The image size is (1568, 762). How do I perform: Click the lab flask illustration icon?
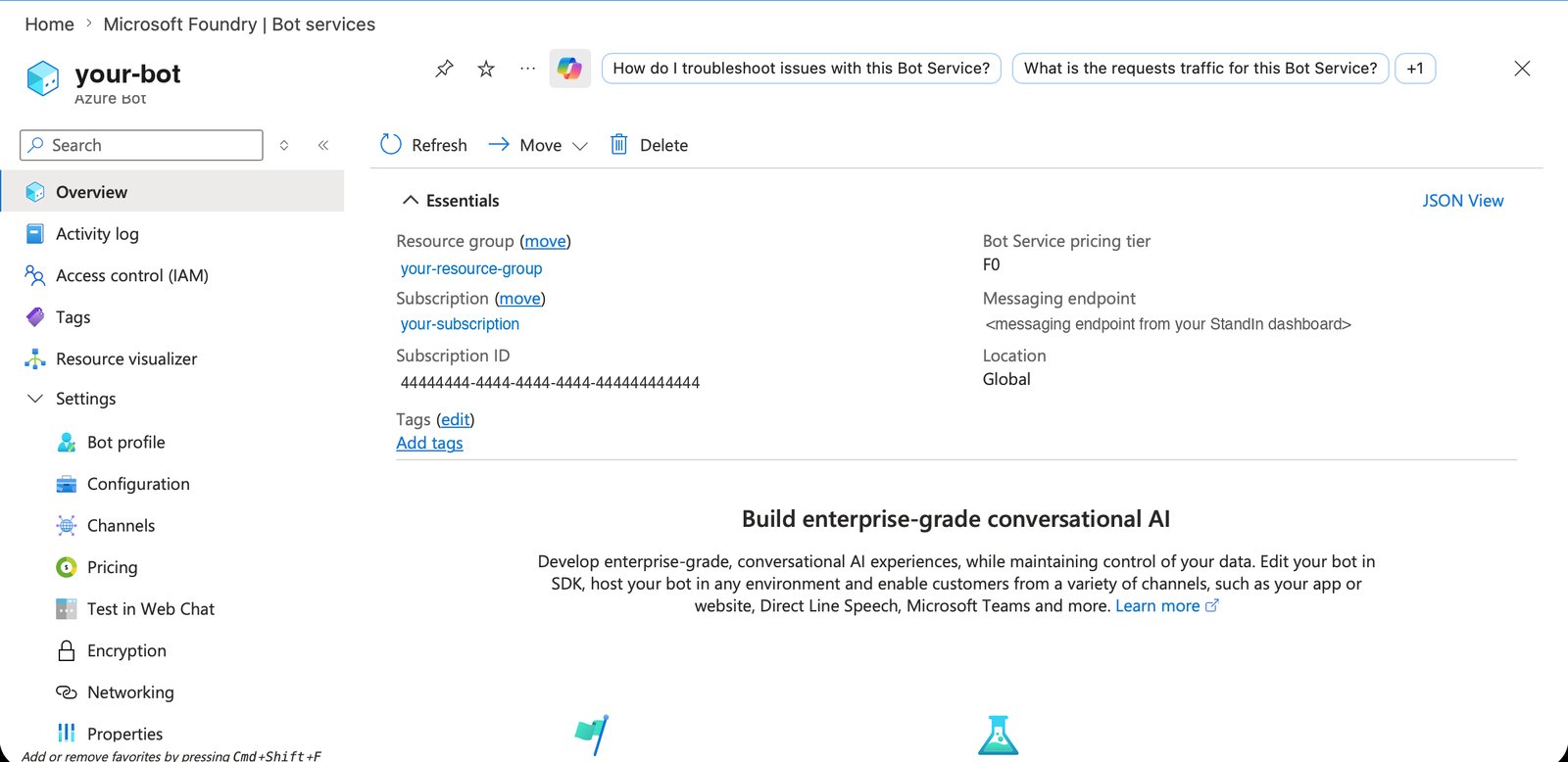[998, 736]
